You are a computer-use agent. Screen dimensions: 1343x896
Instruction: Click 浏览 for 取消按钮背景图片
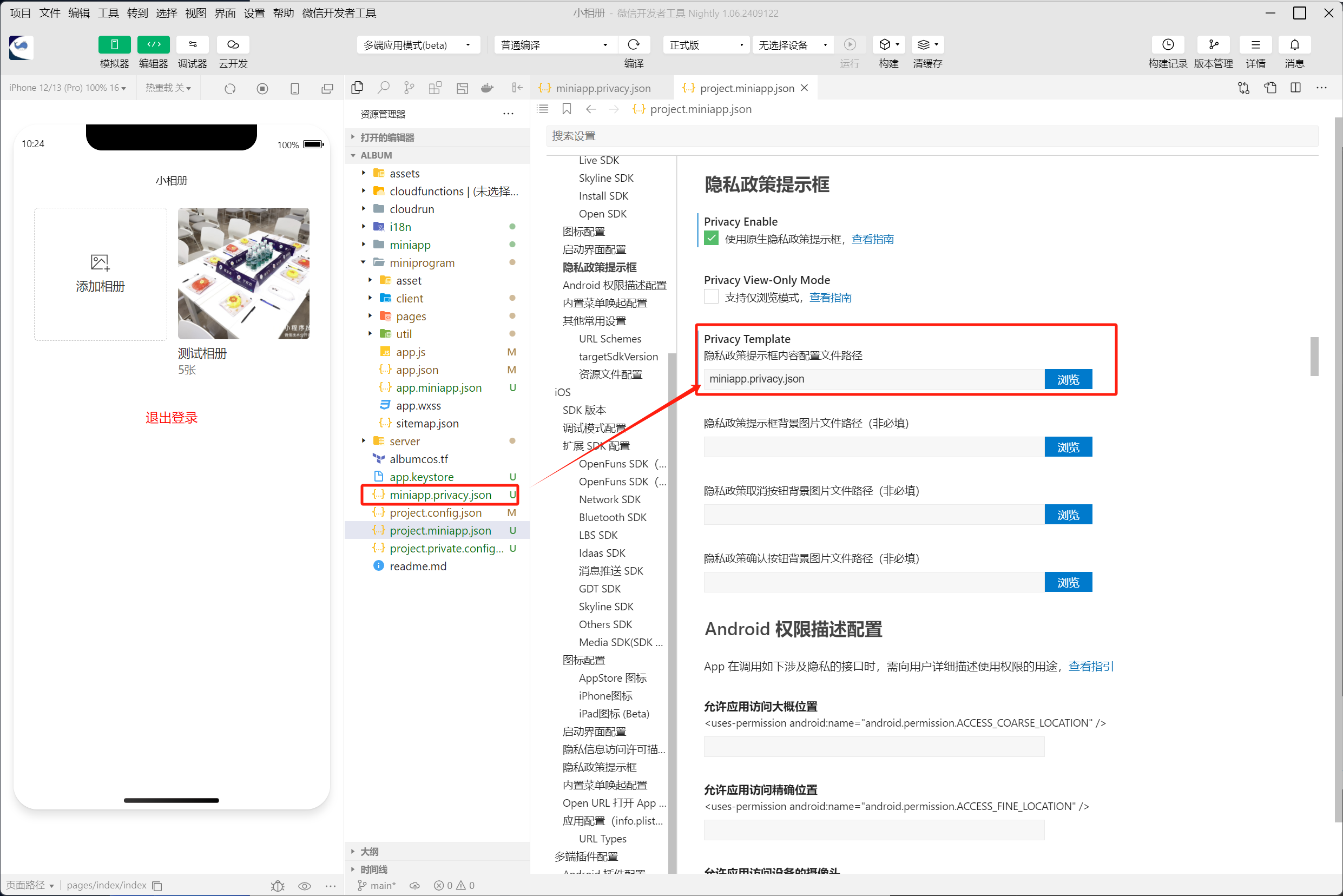(x=1068, y=515)
